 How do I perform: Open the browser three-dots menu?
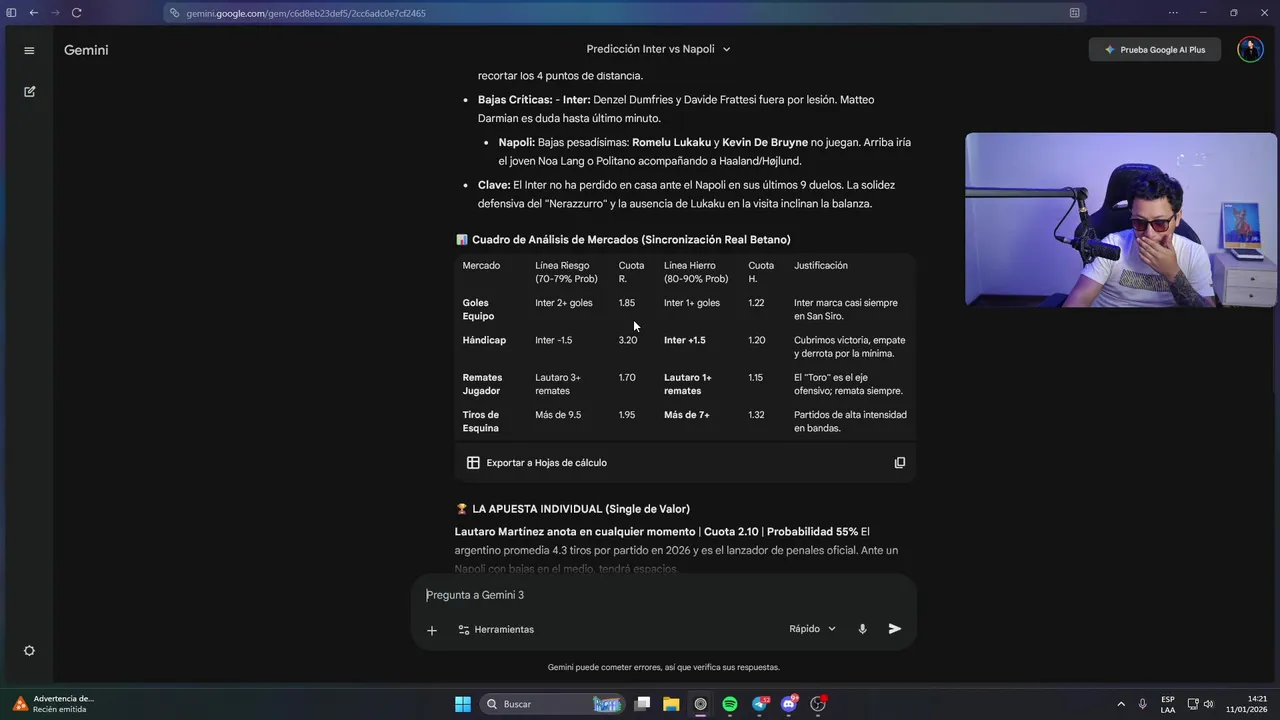coord(1173,13)
